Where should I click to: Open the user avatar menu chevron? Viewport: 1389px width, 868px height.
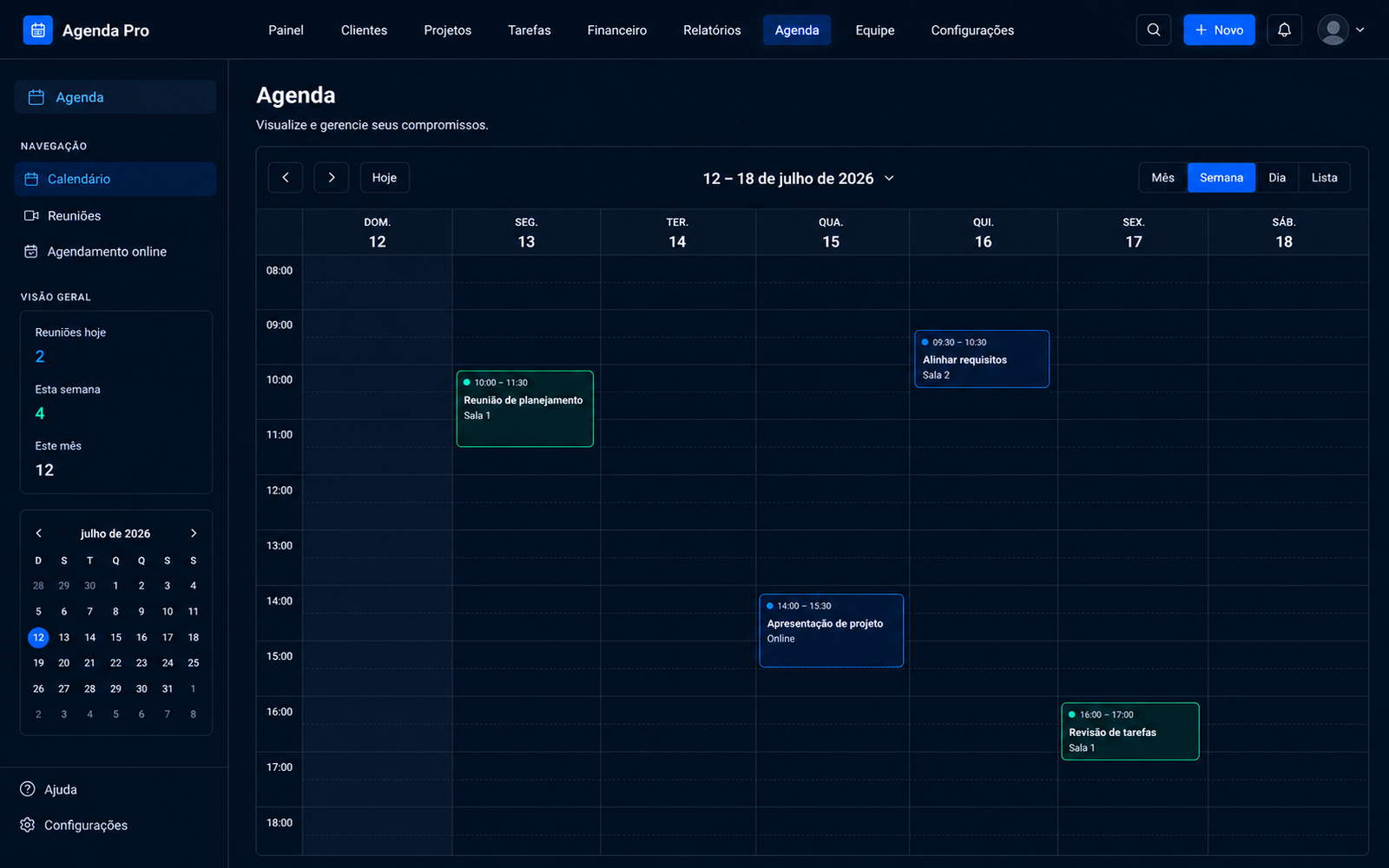pyautogui.click(x=1359, y=30)
